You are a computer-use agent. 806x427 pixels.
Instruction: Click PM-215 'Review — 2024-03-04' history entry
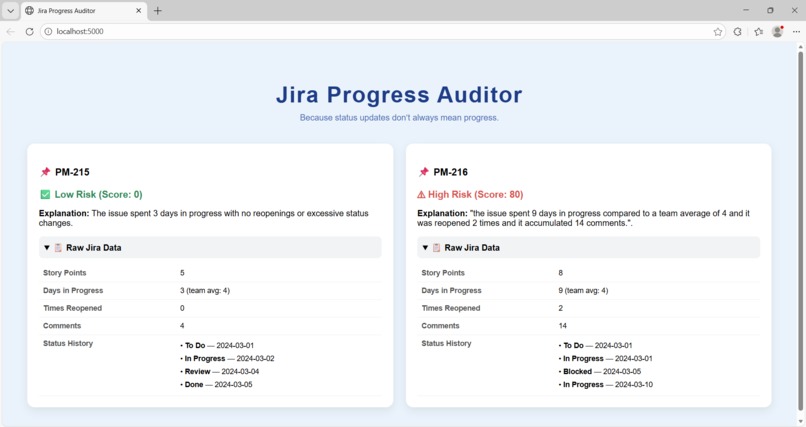coord(220,372)
